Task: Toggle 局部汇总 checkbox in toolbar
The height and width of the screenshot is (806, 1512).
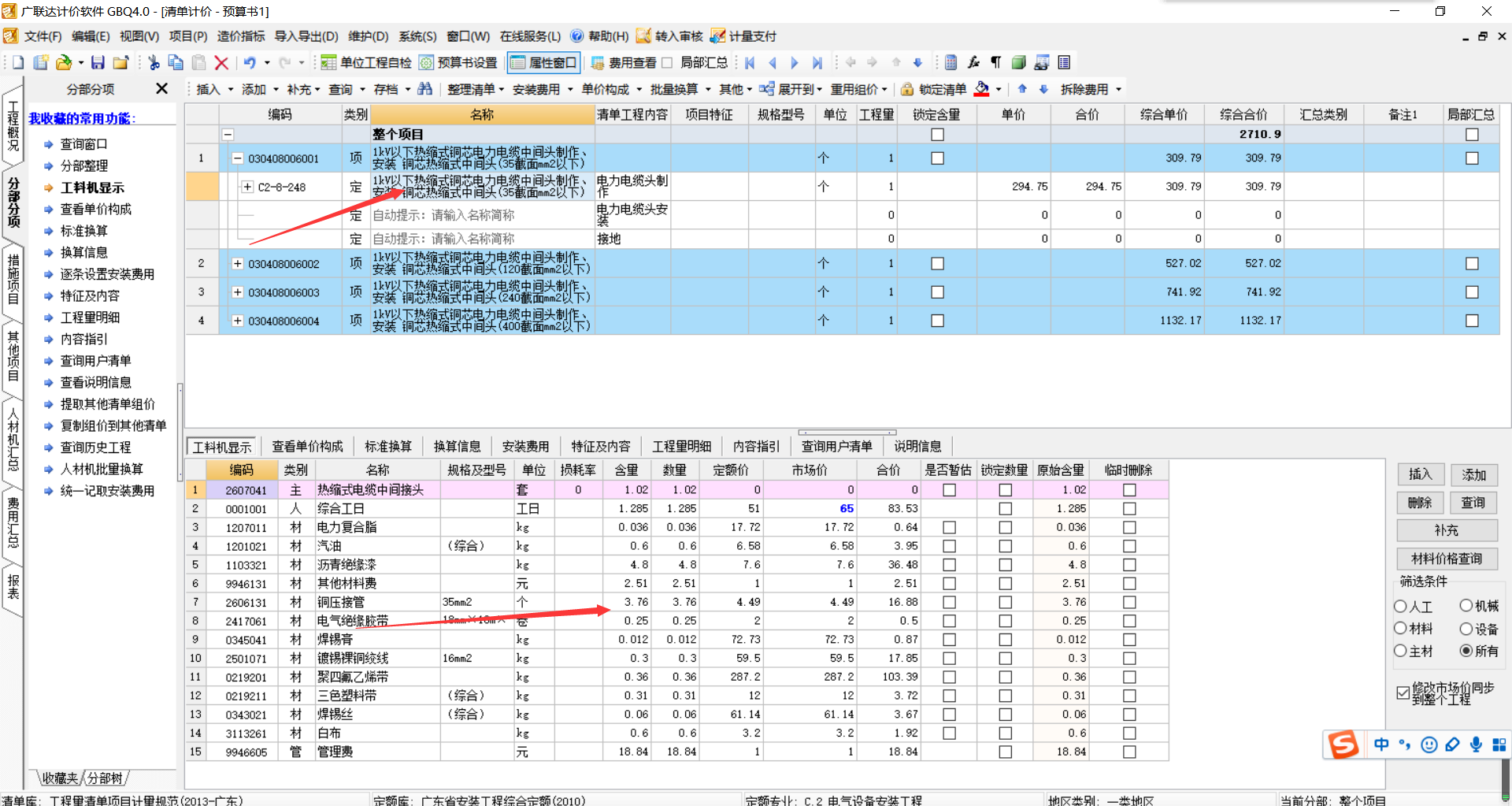Action: coord(667,63)
